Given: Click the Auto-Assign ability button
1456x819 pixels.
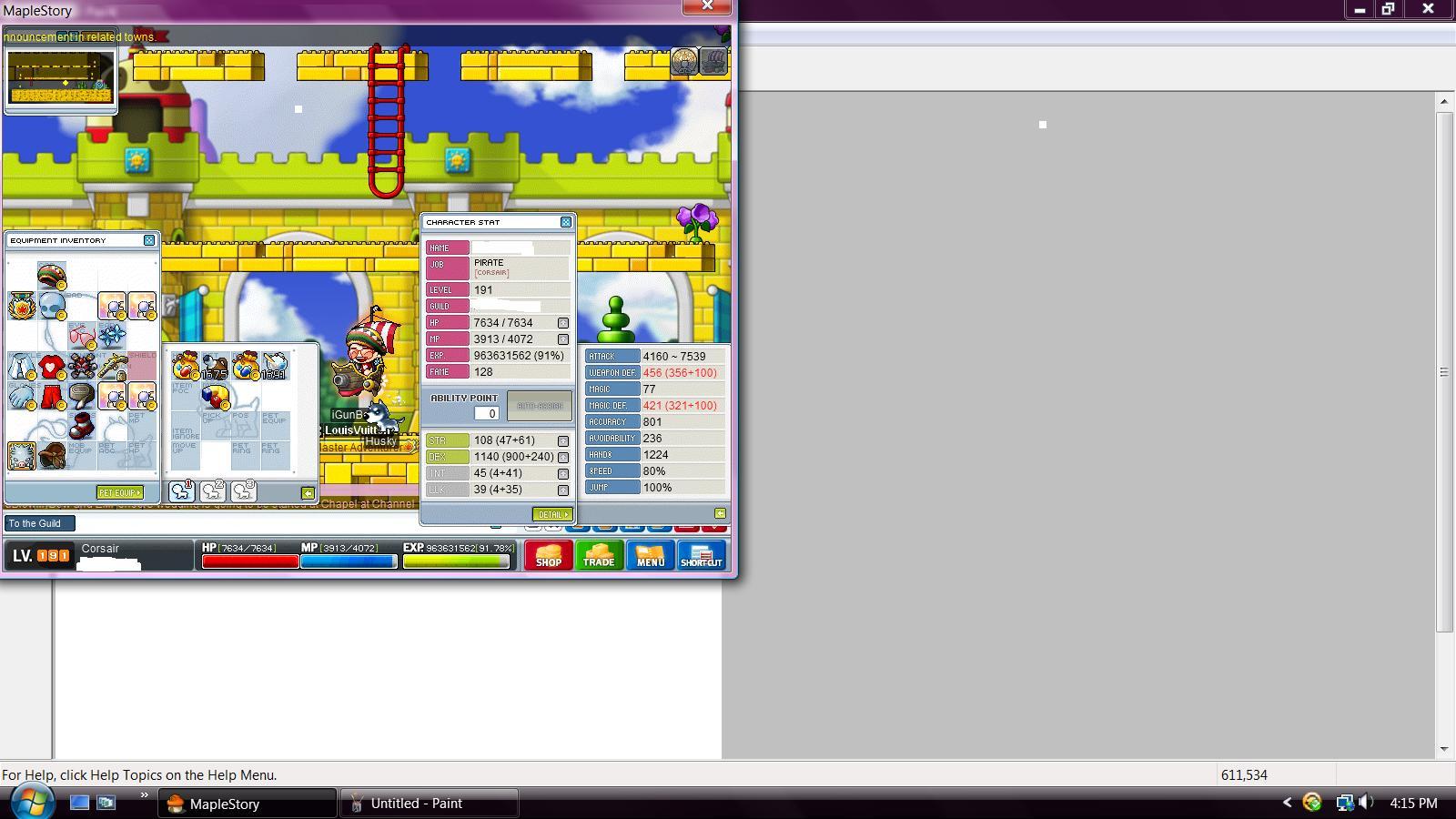Looking at the screenshot, I should (540, 406).
